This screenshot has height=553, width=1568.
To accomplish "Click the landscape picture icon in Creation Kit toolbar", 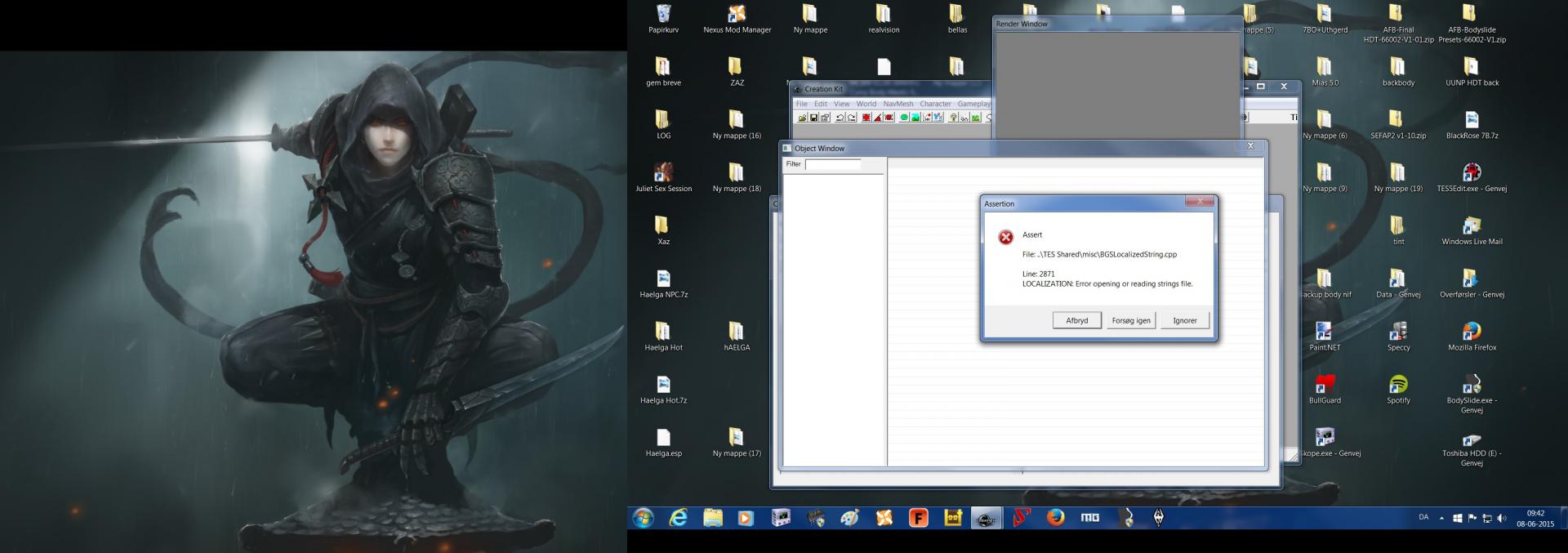I will (x=915, y=118).
